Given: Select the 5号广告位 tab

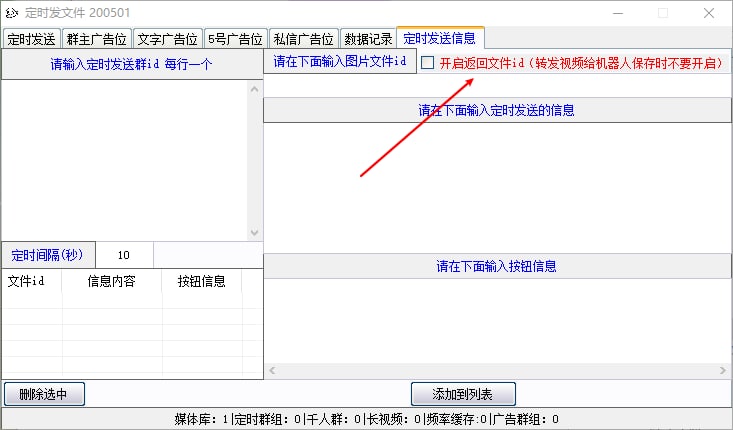Looking at the screenshot, I should (x=236, y=39).
